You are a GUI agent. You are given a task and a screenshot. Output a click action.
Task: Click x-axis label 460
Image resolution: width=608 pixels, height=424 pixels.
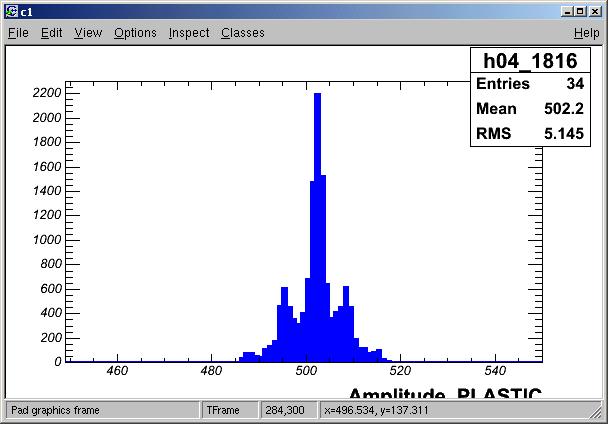[x=117, y=371]
